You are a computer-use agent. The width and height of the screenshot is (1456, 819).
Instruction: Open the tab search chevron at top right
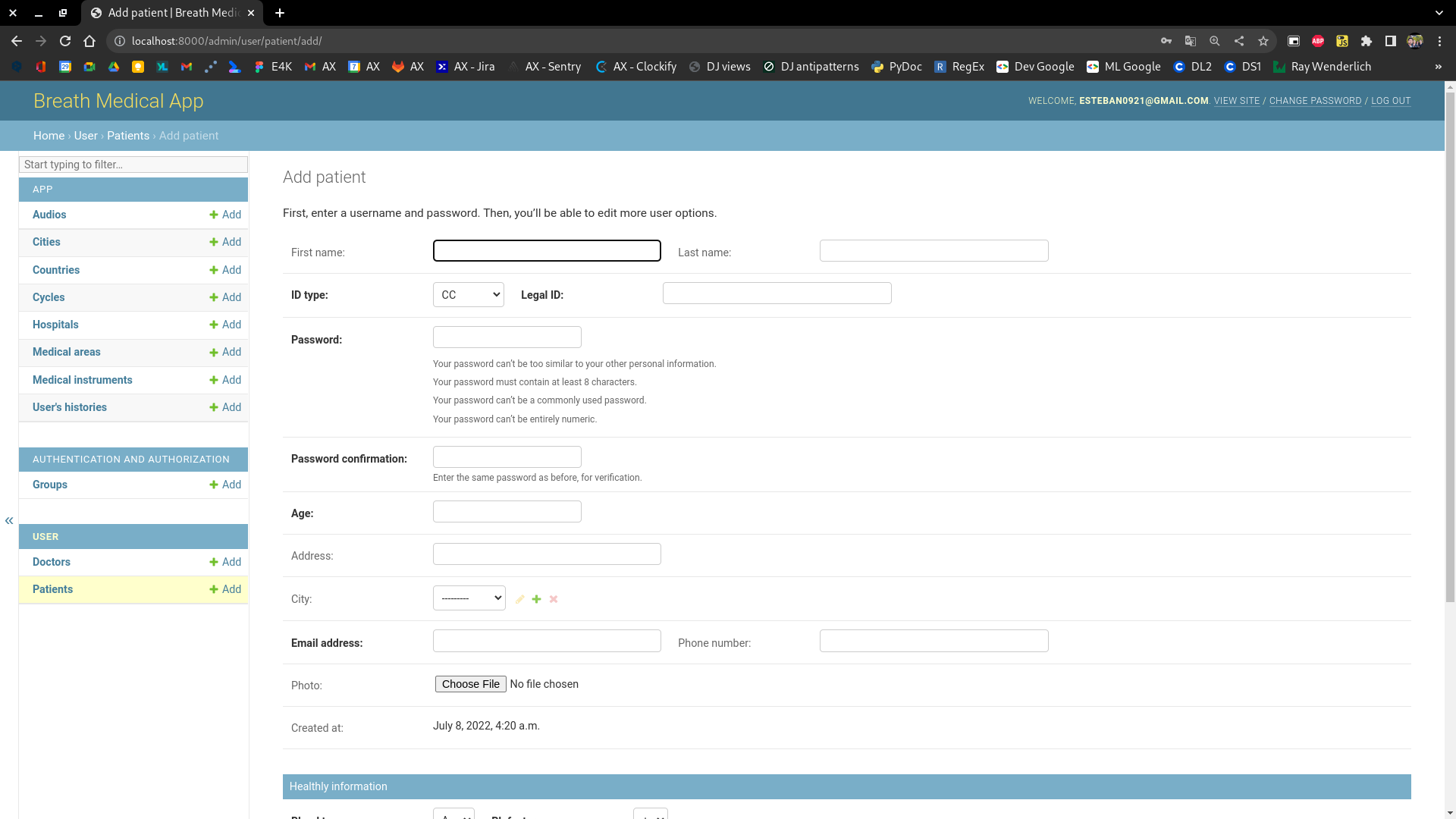pyautogui.click(x=1439, y=13)
